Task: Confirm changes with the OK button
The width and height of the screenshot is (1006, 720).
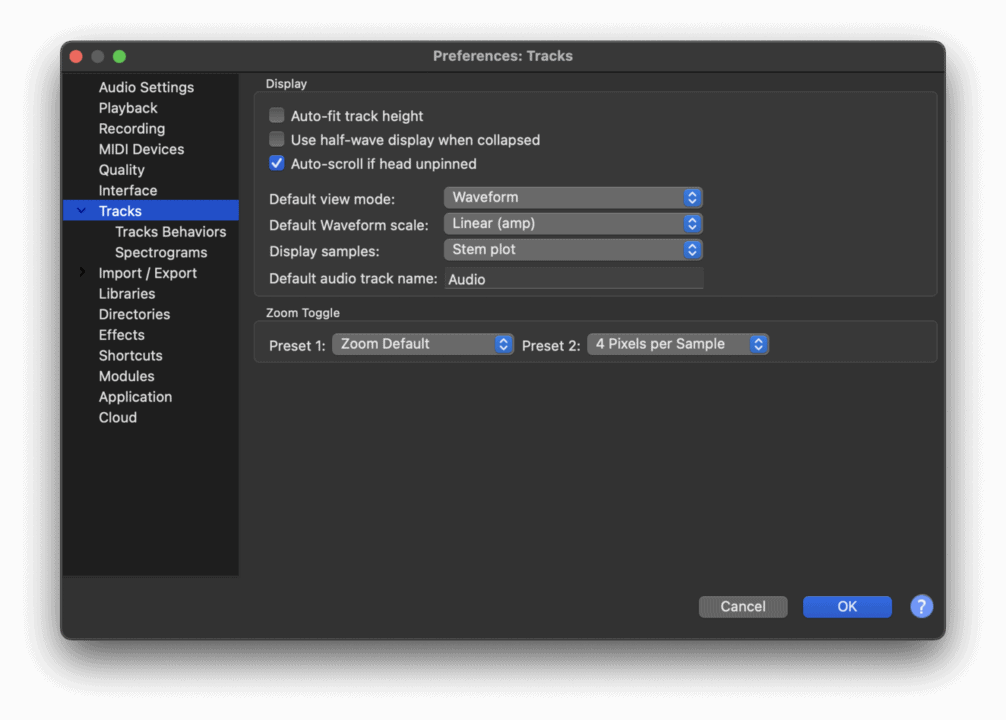Action: pyautogui.click(x=846, y=606)
